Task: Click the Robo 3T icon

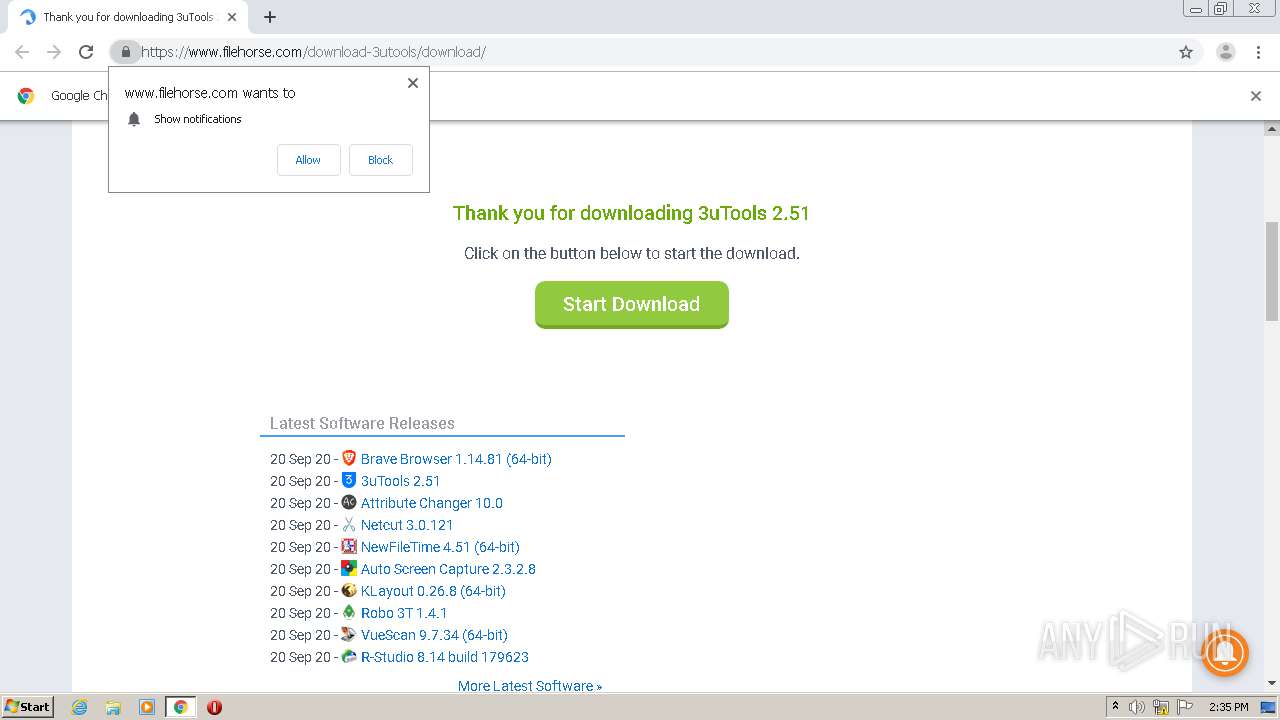Action: pos(349,612)
